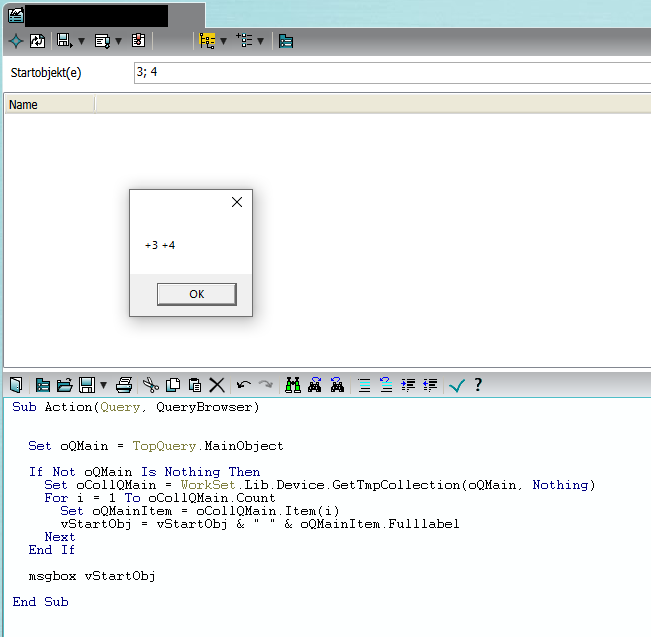
Task: Click the copy icon in script toolbar
Action: [173, 385]
